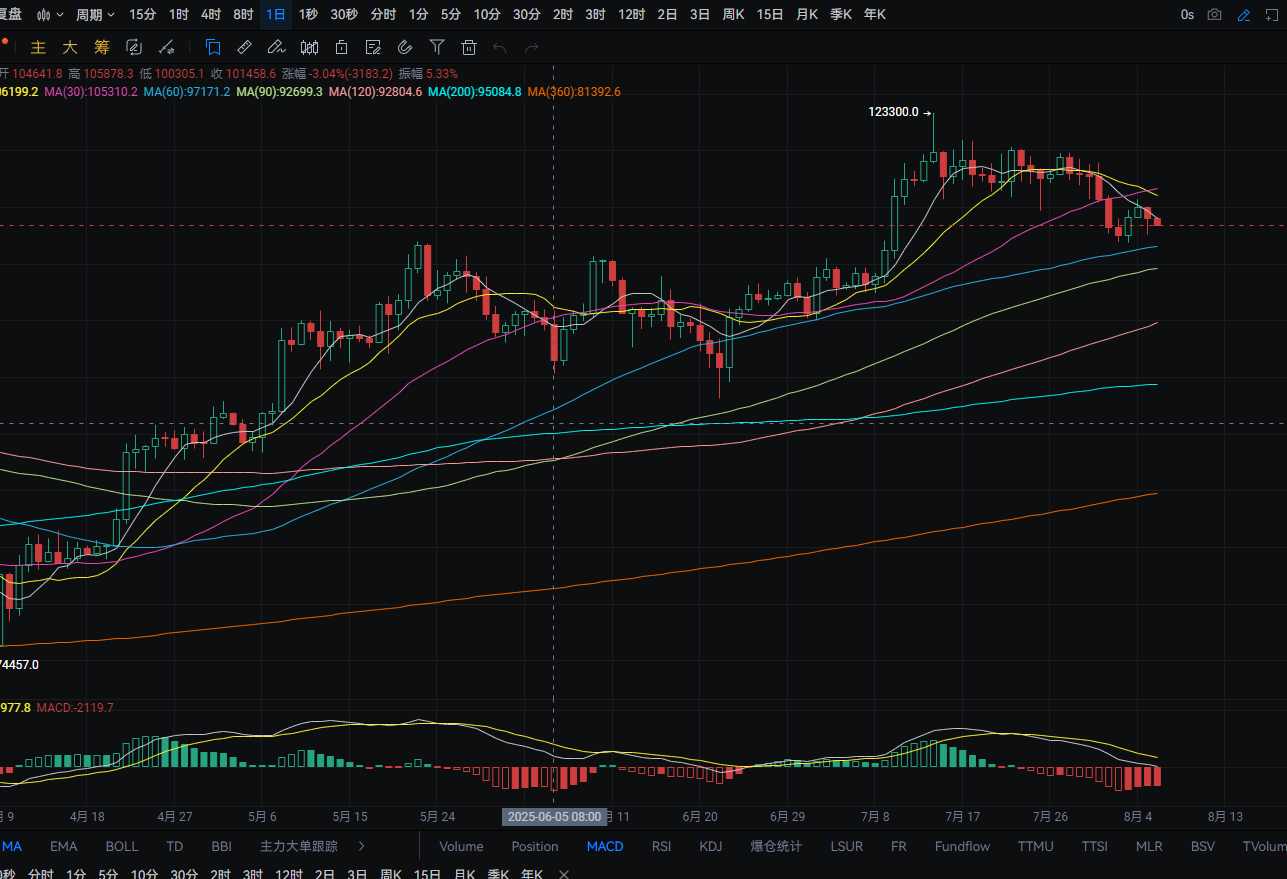Expand the candlestick chart type dropdown
Viewport: 1287px width, 879px height.
pyautogui.click(x=50, y=15)
